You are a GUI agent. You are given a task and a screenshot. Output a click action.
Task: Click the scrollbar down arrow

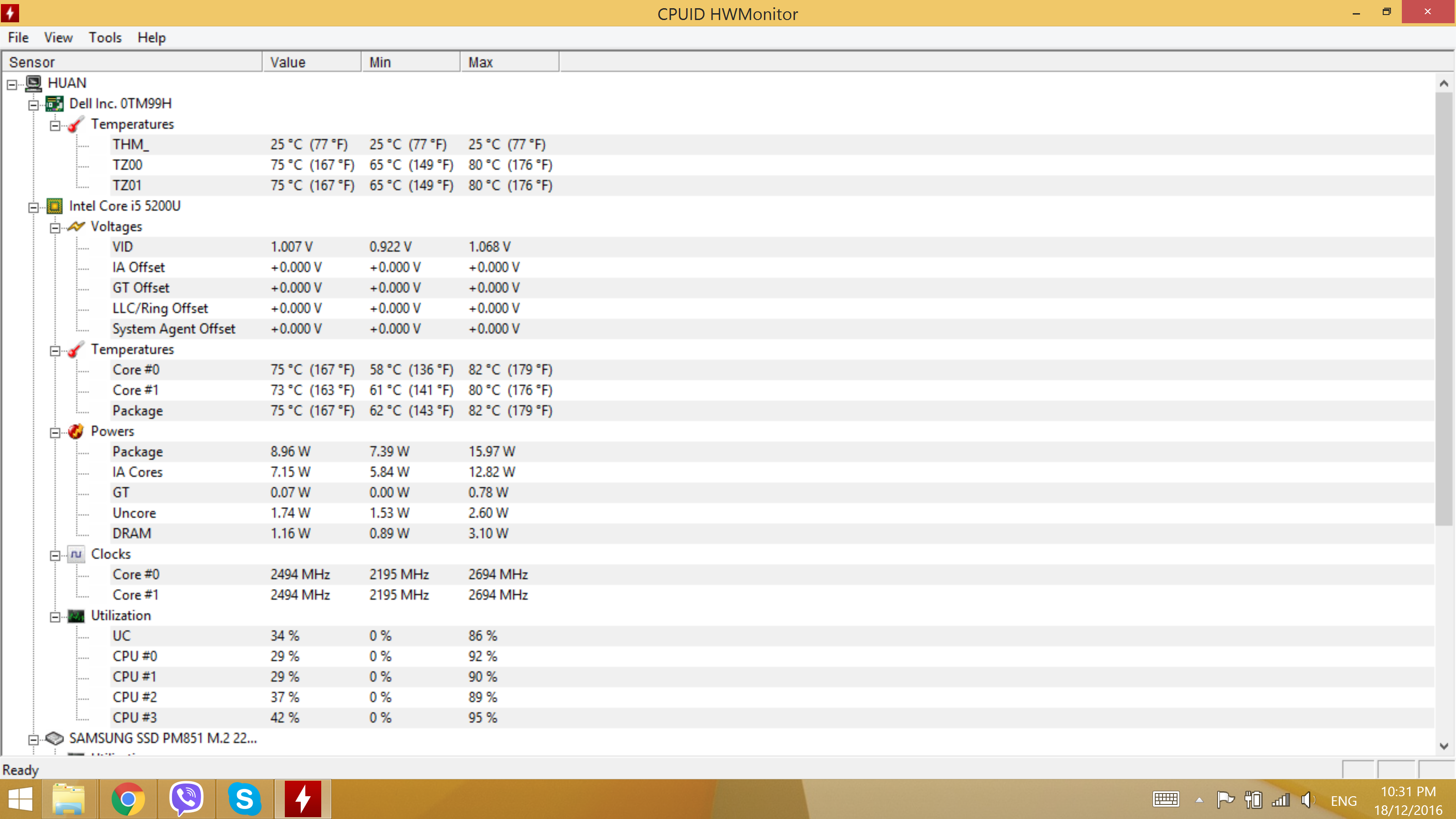(x=1444, y=746)
